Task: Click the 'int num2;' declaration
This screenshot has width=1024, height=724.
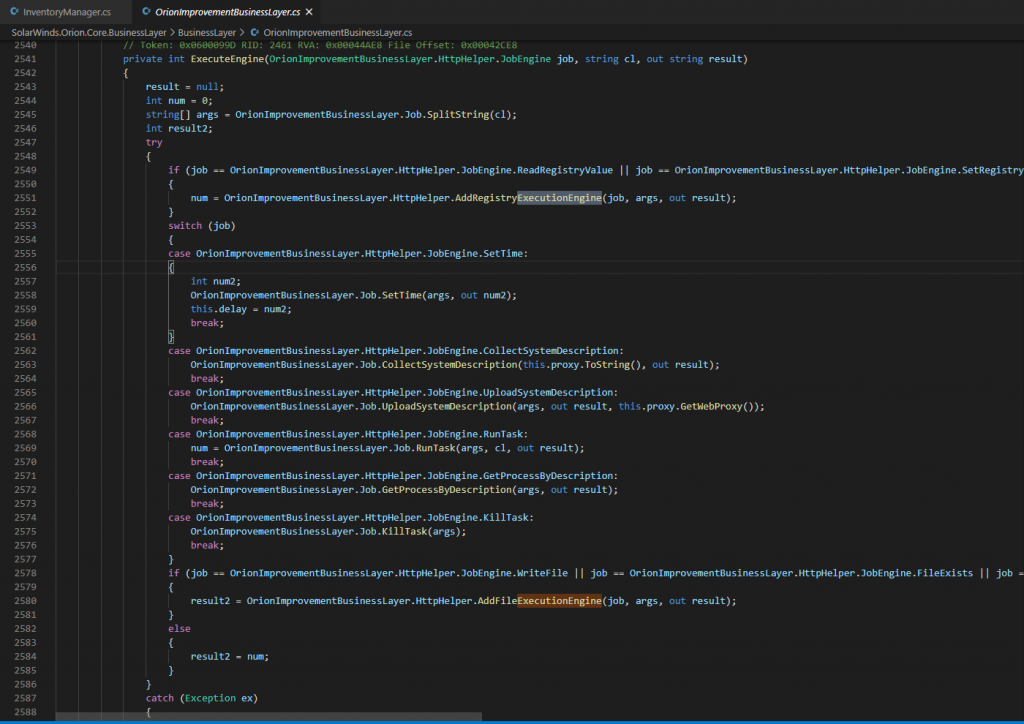Action: click(x=216, y=281)
